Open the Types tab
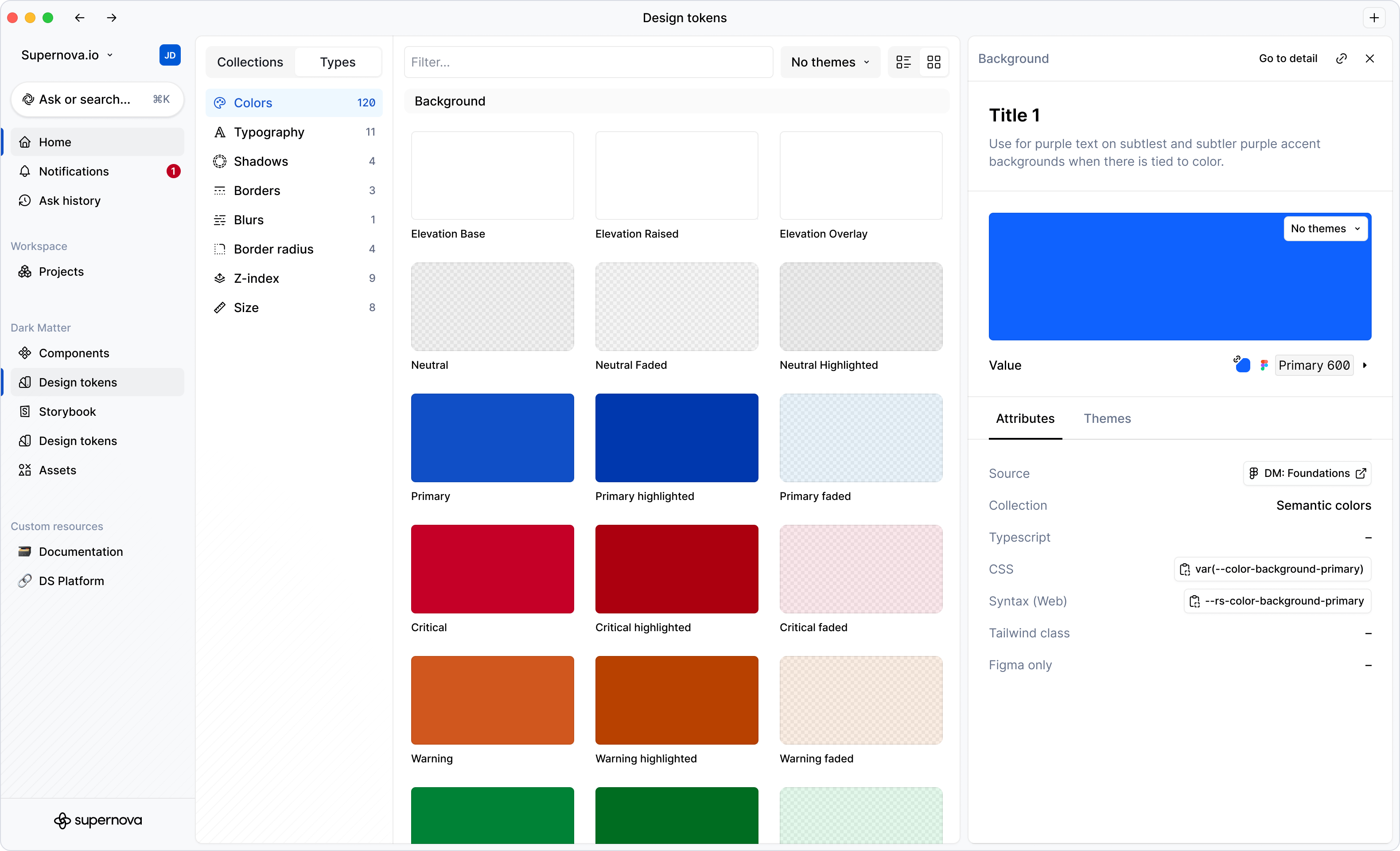 coord(338,62)
